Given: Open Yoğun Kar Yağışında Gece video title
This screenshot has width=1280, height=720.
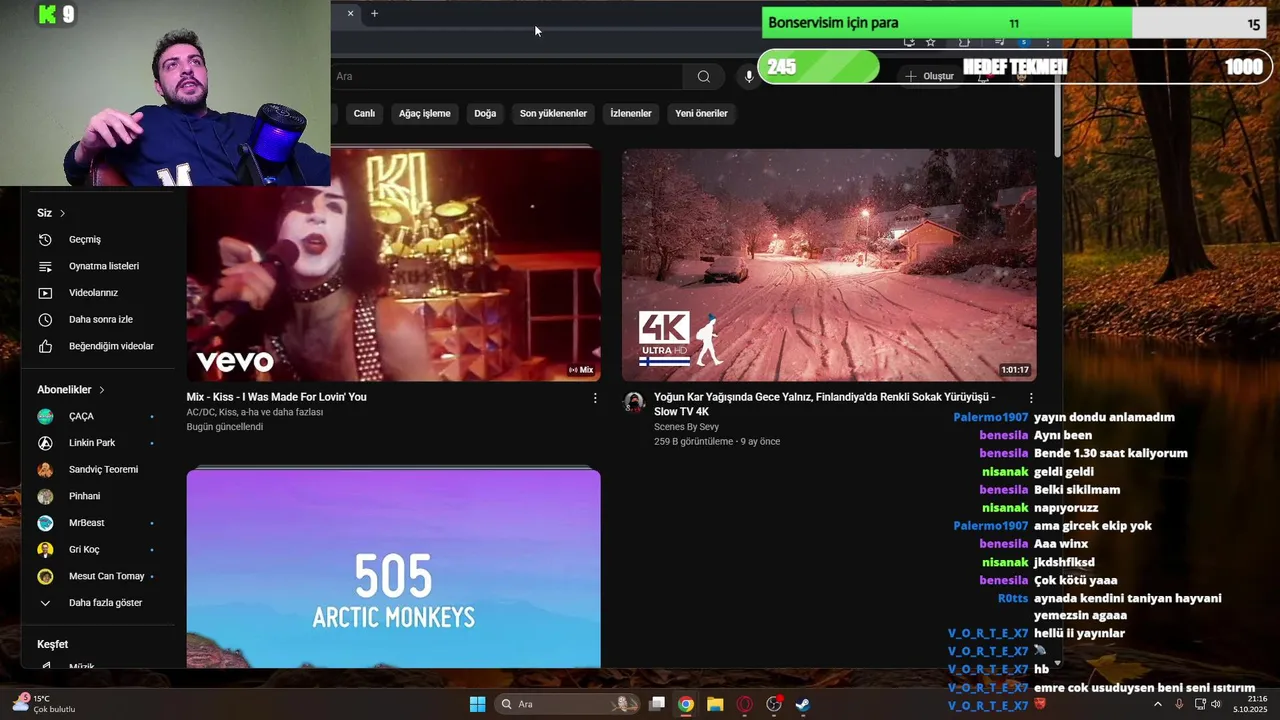Looking at the screenshot, I should (825, 404).
